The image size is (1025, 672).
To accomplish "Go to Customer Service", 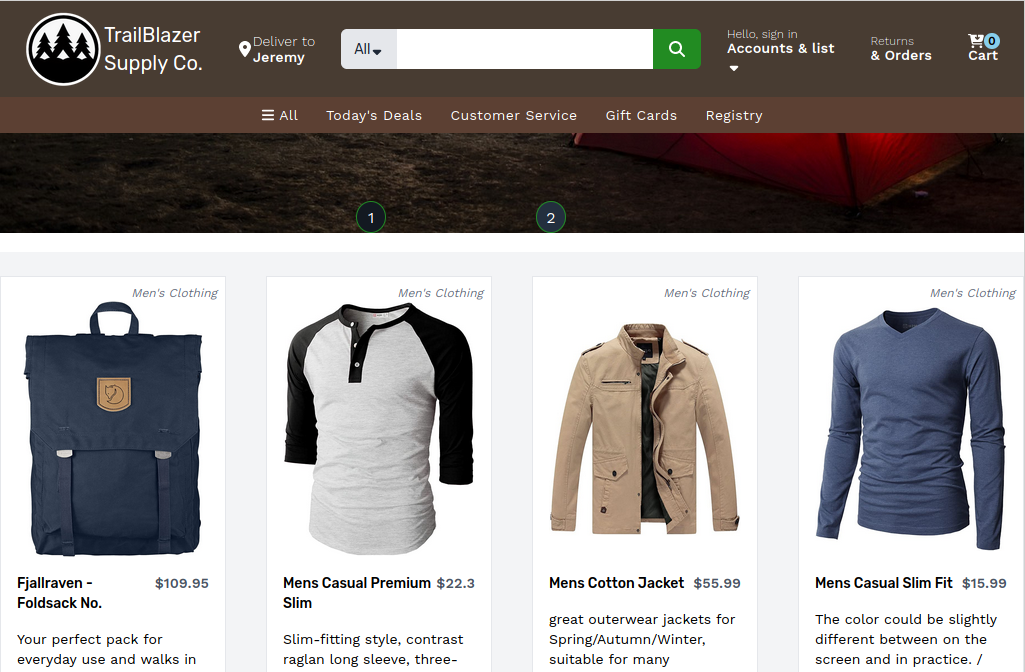I will click(514, 115).
